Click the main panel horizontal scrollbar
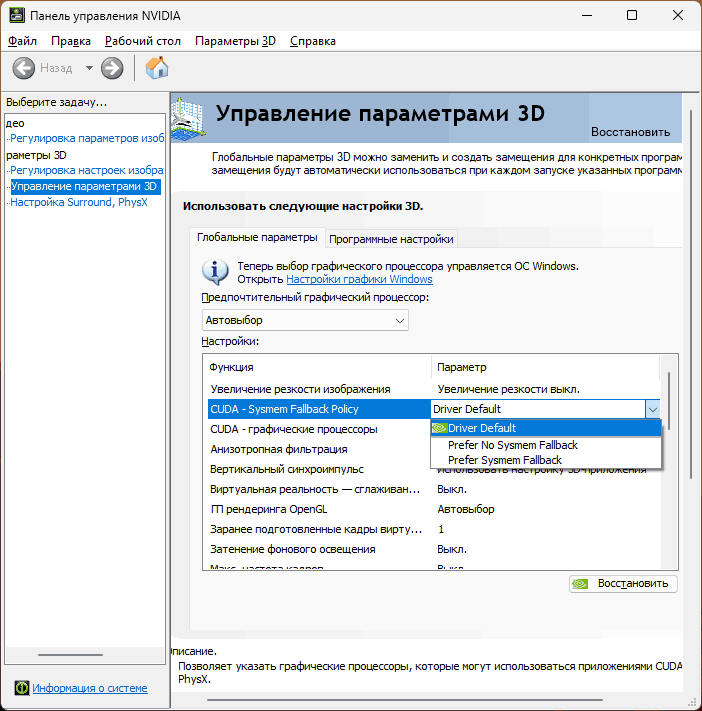This screenshot has width=702, height=711. (x=405, y=700)
